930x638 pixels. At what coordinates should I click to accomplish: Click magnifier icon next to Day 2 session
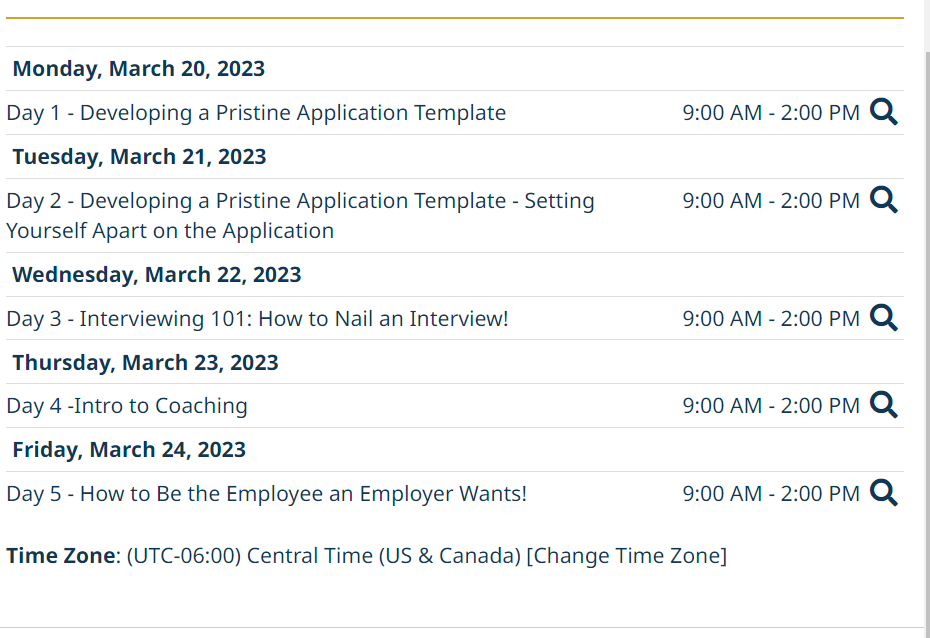coord(884,200)
